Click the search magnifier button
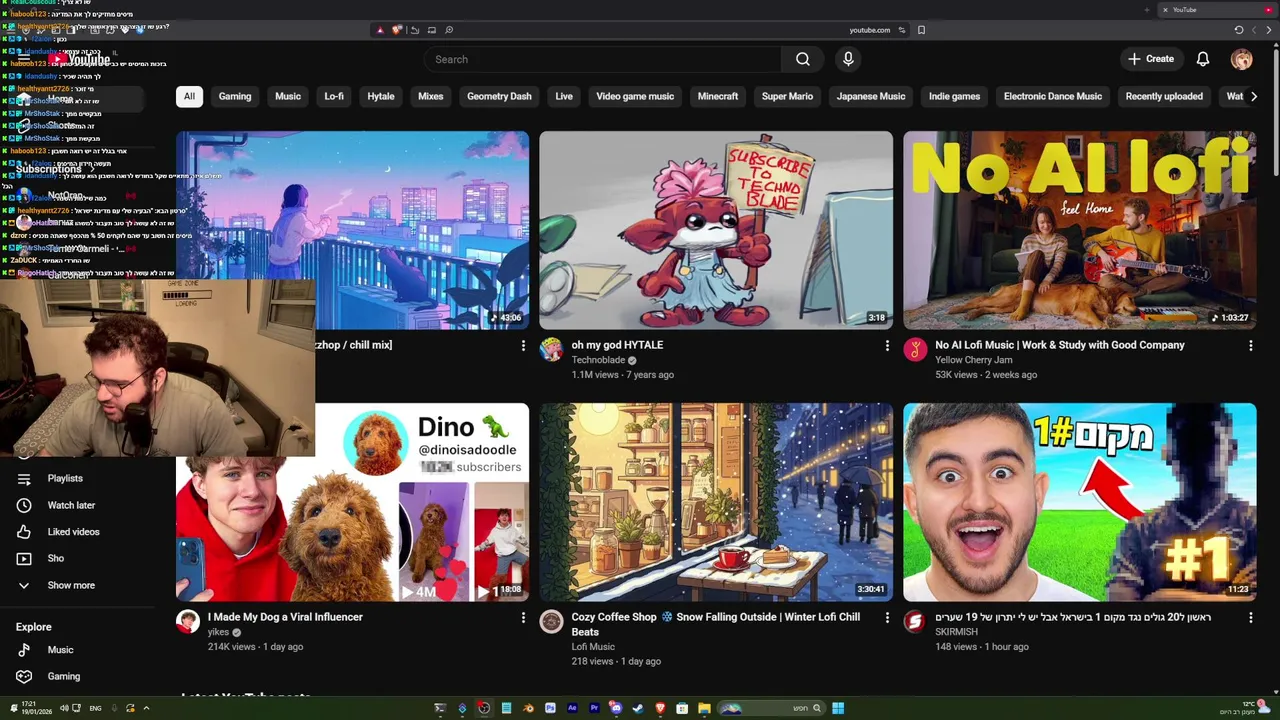The width and height of the screenshot is (1280, 720). pyautogui.click(x=802, y=59)
